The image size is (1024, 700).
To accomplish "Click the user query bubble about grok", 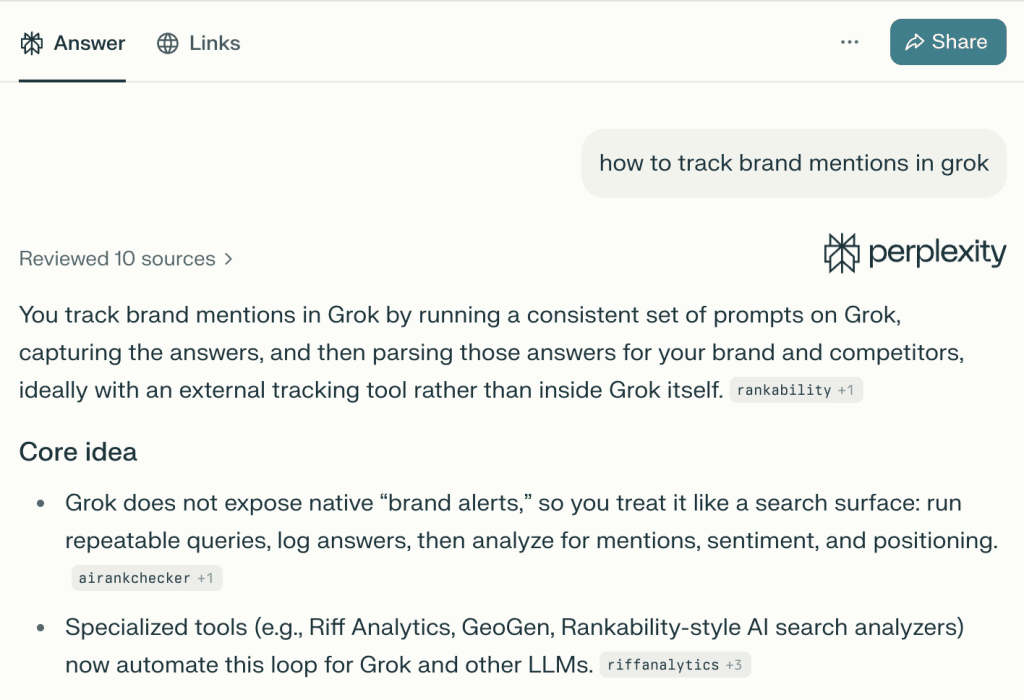I will pos(793,163).
